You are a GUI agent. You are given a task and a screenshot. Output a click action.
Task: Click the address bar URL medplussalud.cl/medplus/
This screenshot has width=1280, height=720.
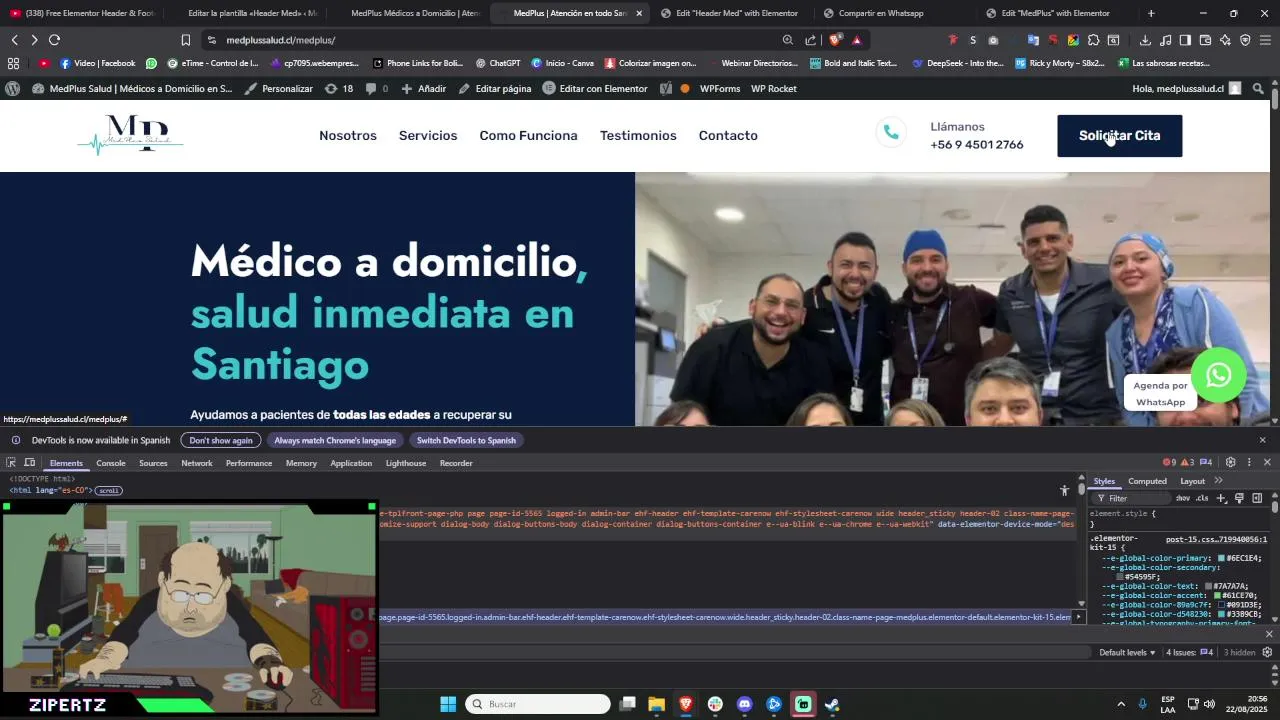(281, 40)
